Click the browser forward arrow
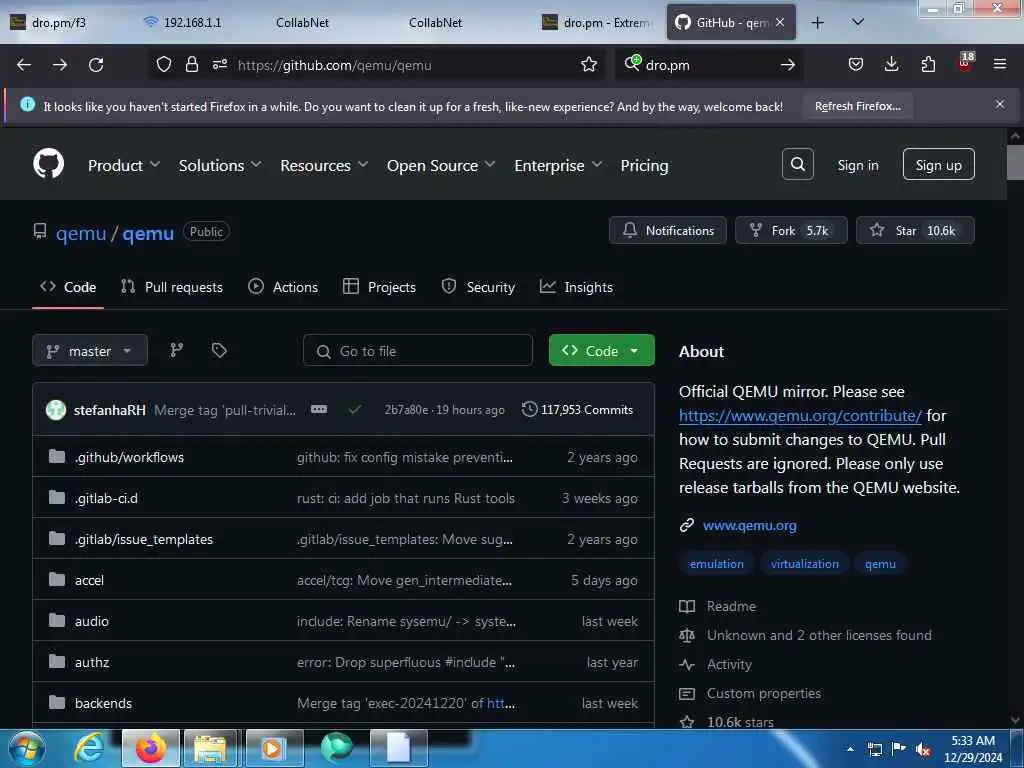 60,65
